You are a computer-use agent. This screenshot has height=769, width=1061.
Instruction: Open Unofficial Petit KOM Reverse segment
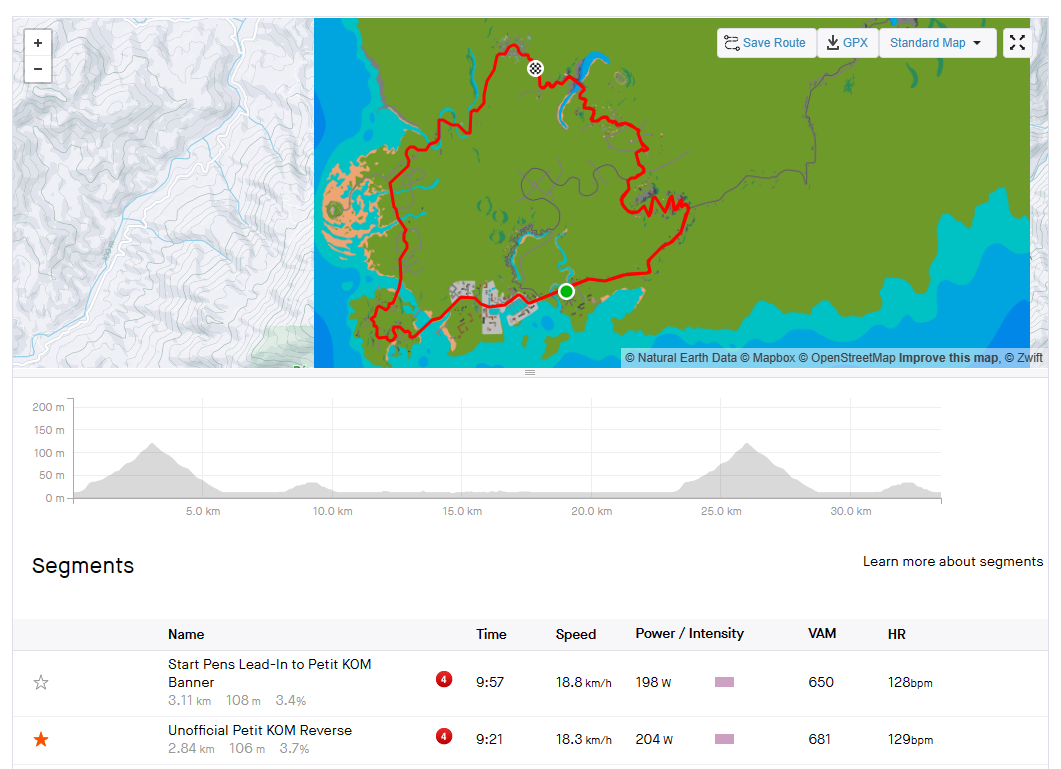260,730
